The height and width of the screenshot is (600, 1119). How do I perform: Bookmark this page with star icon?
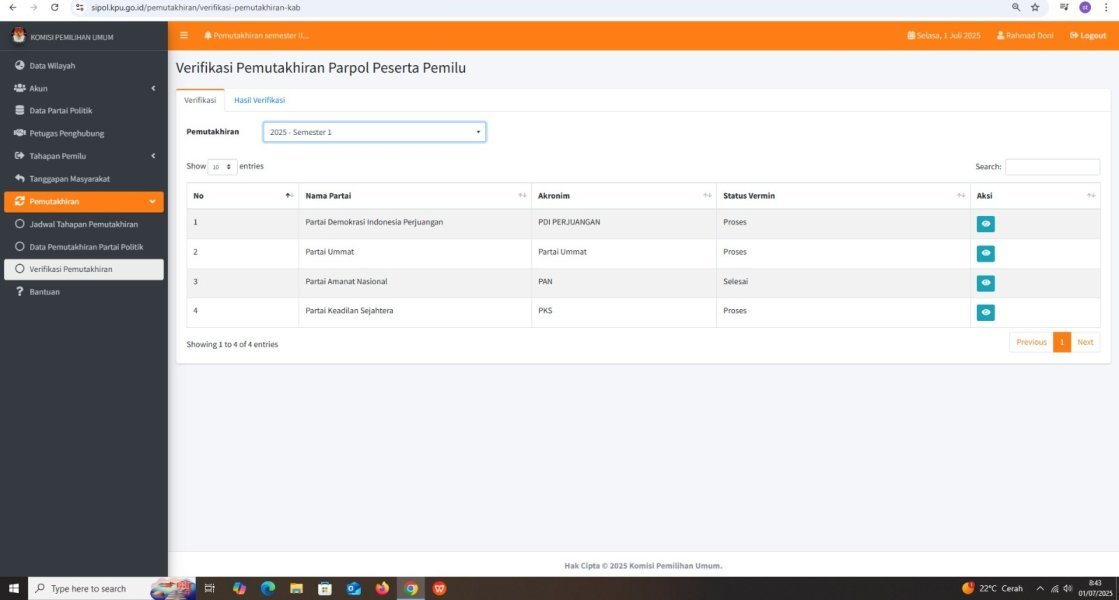(1035, 7)
